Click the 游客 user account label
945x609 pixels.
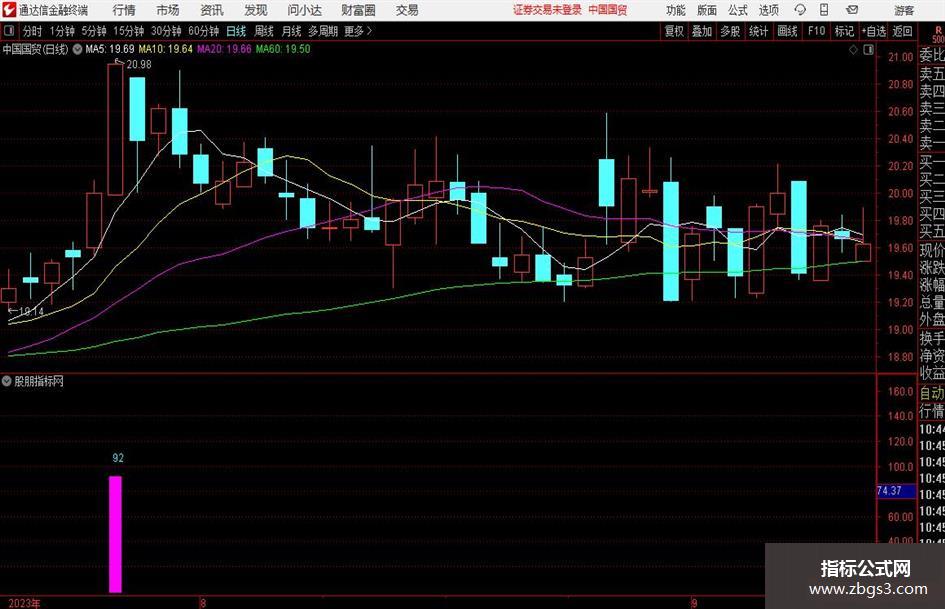904,10
